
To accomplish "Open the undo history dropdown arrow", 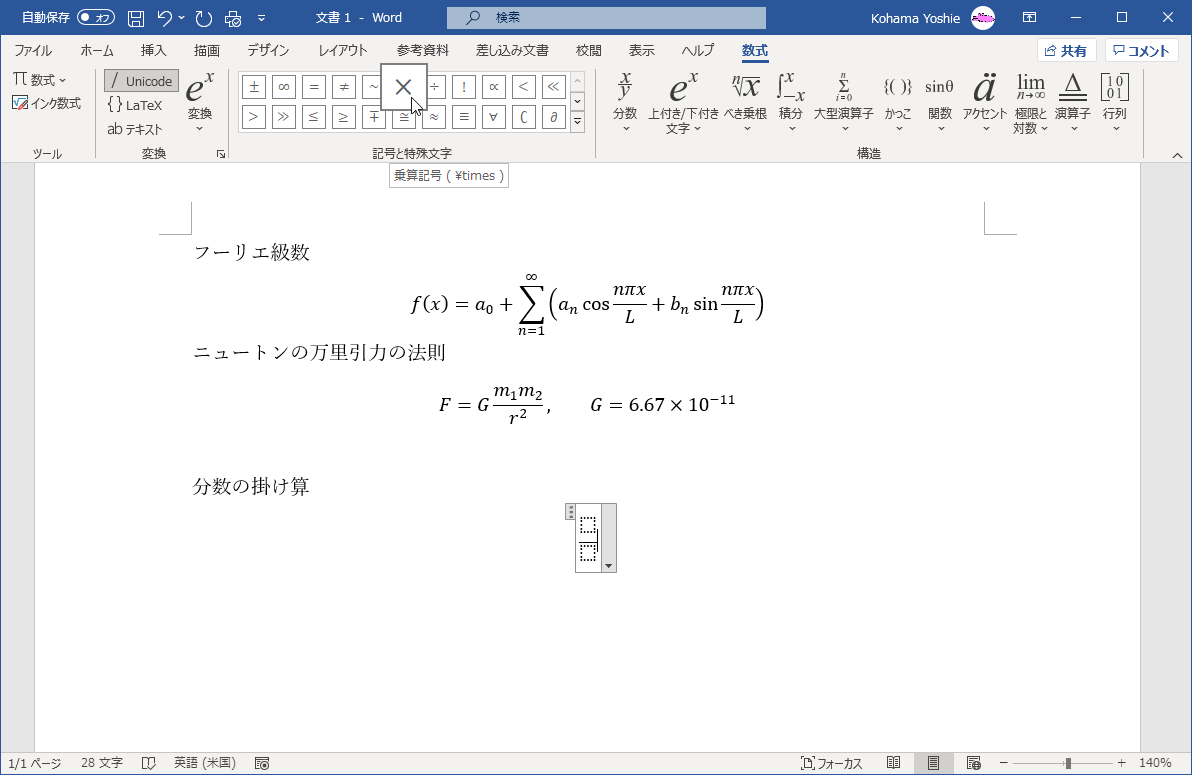I will click(x=182, y=17).
